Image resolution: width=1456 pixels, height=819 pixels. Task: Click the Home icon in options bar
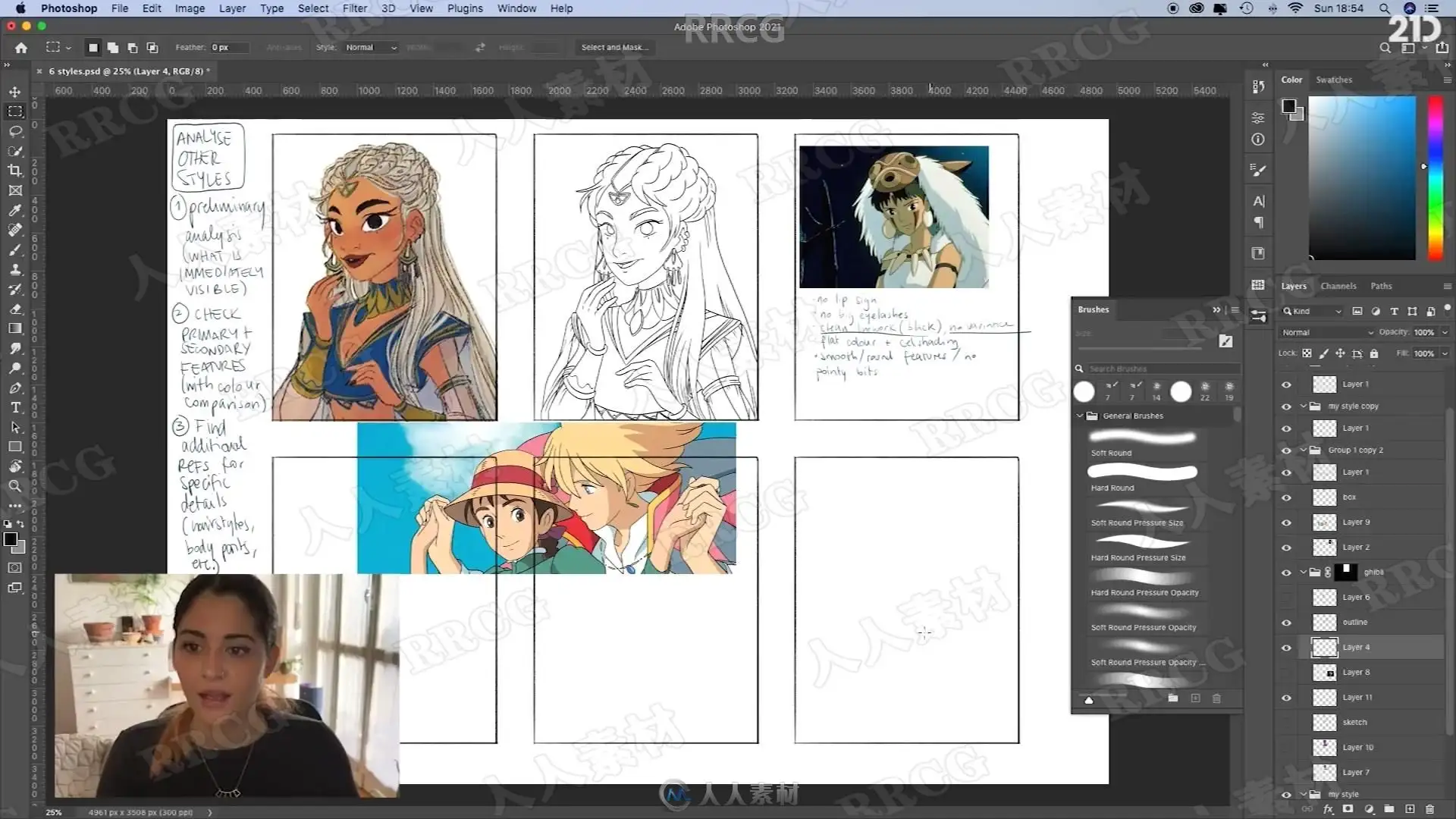[x=21, y=47]
